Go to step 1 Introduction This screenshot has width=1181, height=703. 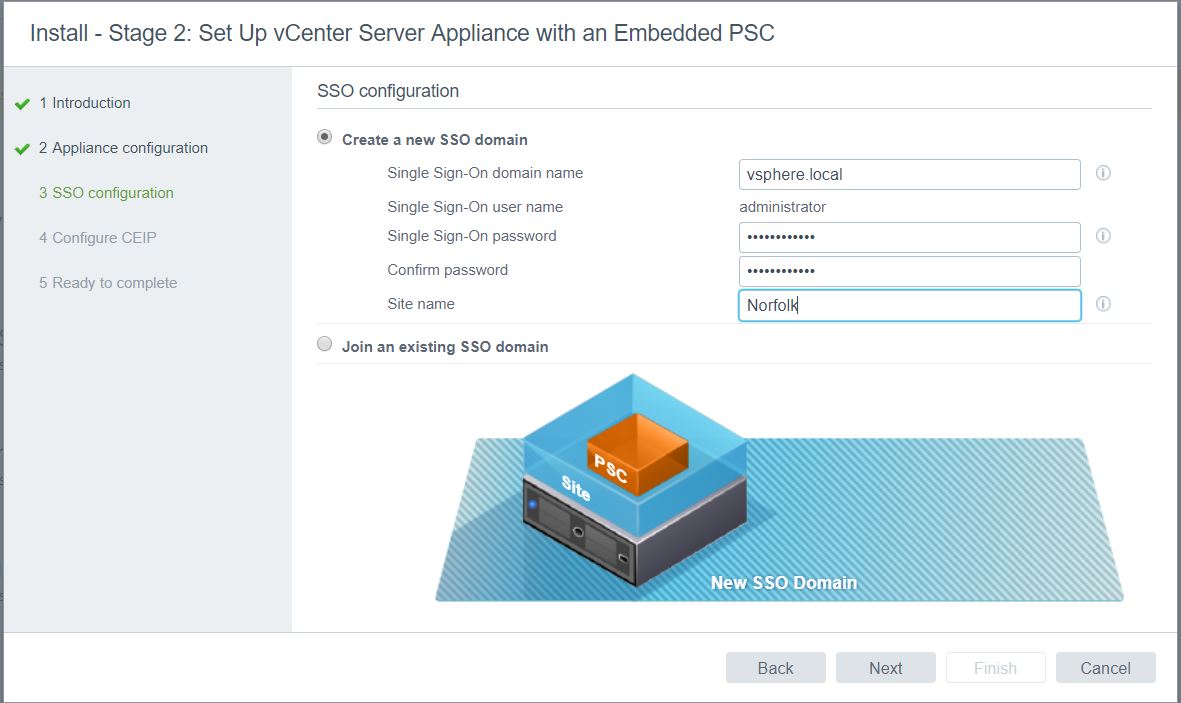coord(84,103)
